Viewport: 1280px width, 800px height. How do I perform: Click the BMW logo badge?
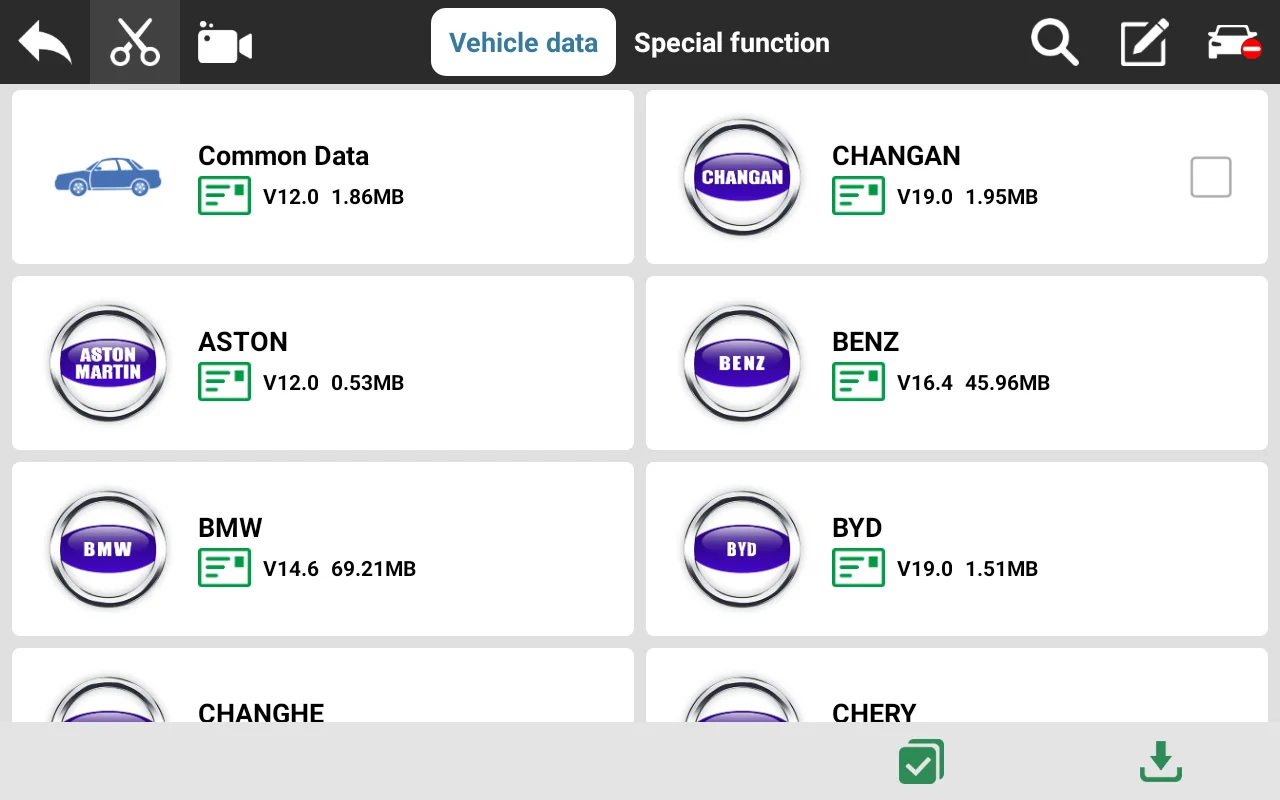[108, 549]
